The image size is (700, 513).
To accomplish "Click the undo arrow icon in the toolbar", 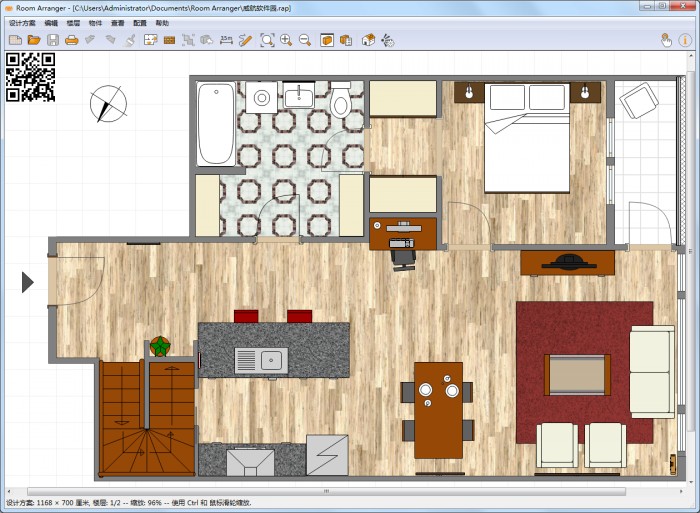I will click(x=91, y=40).
